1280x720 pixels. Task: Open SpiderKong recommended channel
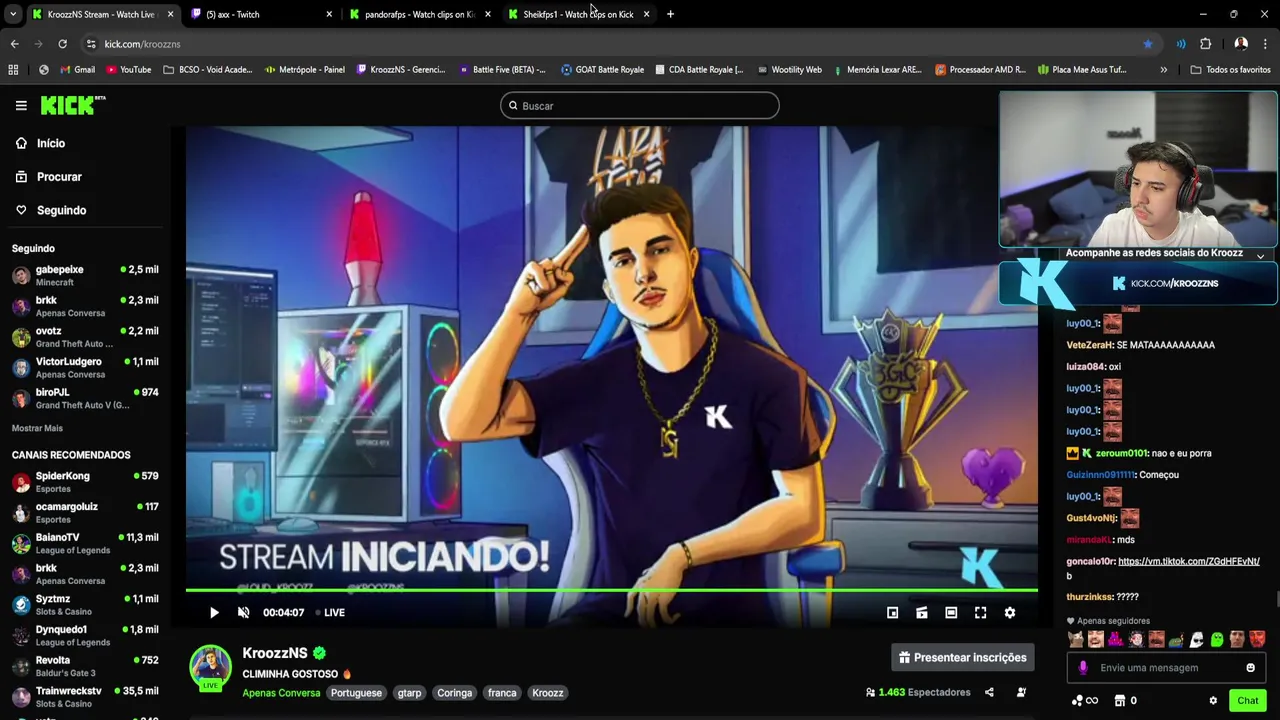pos(85,482)
